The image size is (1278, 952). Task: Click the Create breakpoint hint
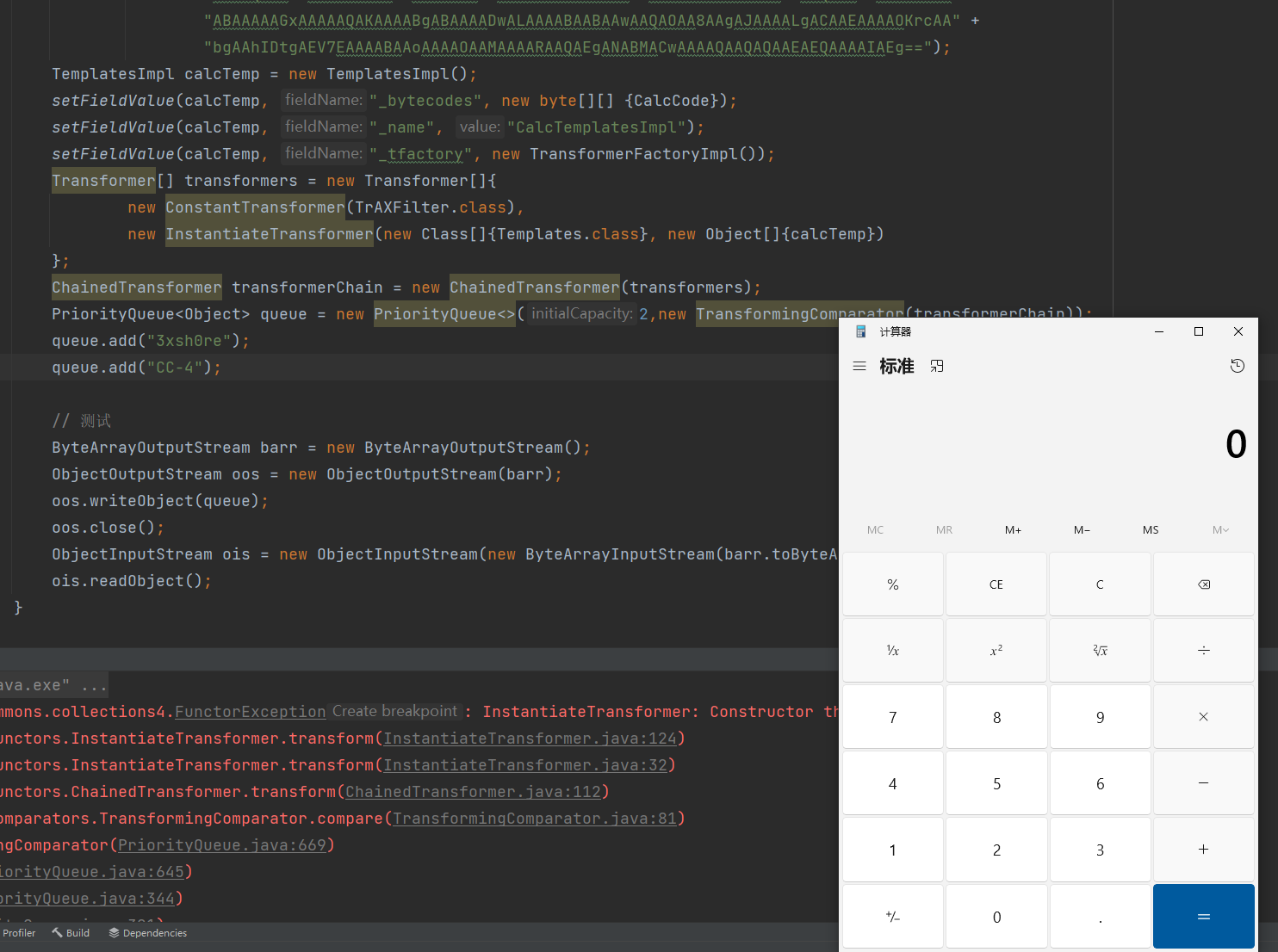pyautogui.click(x=394, y=712)
